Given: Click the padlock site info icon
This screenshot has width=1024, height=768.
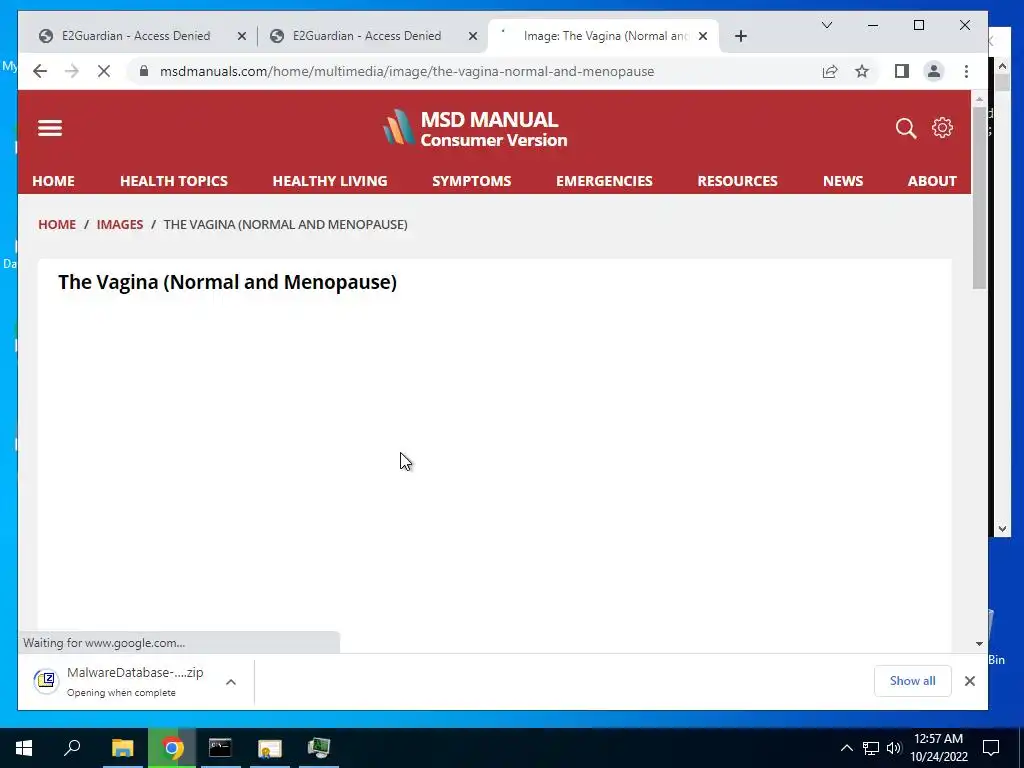Looking at the screenshot, I should coord(144,71).
